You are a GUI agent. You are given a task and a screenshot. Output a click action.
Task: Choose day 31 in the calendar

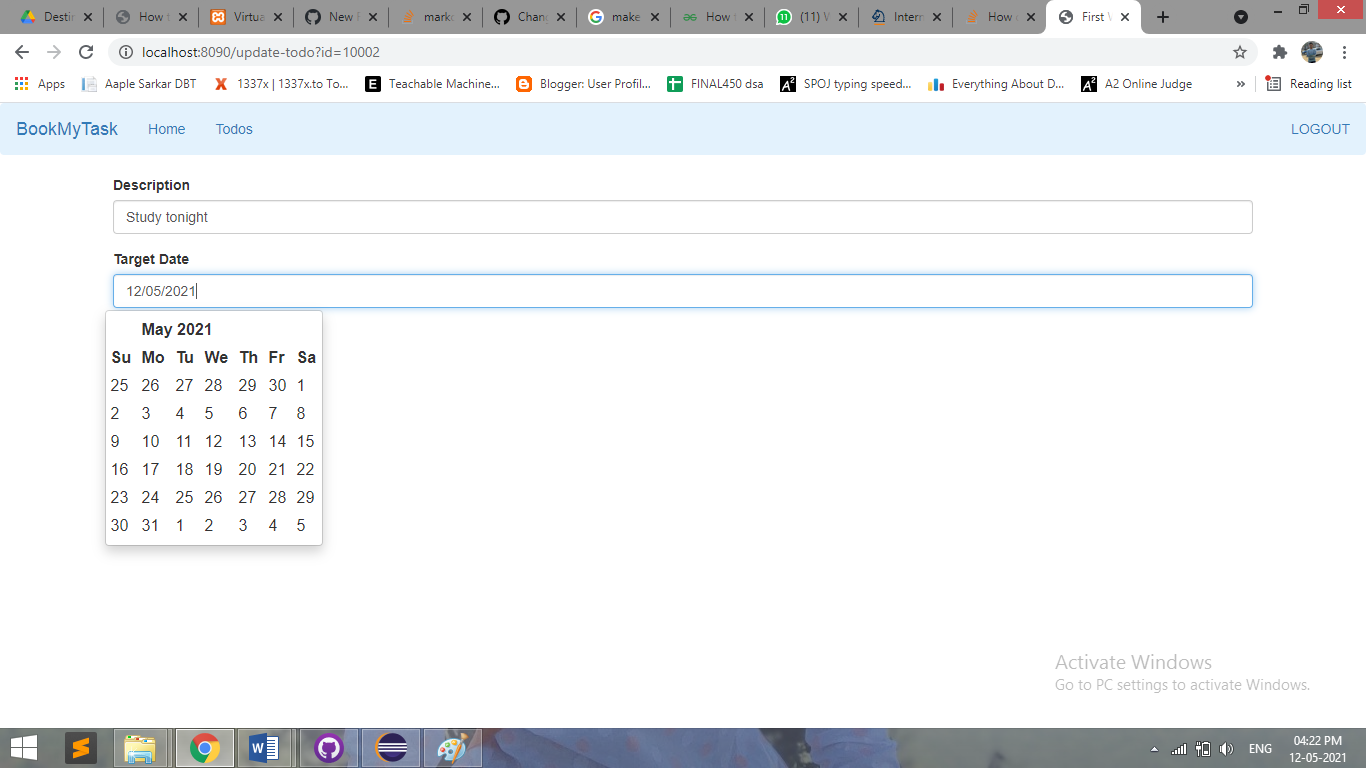tap(150, 525)
